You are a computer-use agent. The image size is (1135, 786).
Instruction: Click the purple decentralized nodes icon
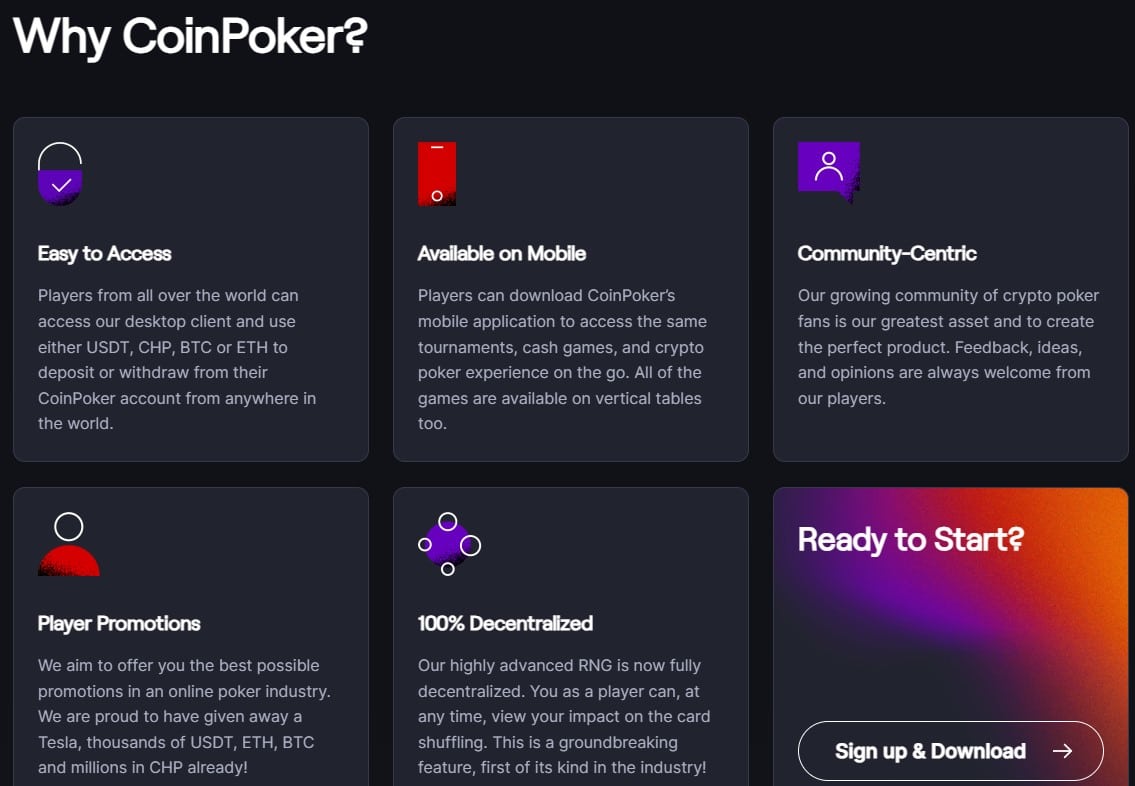[x=448, y=545]
